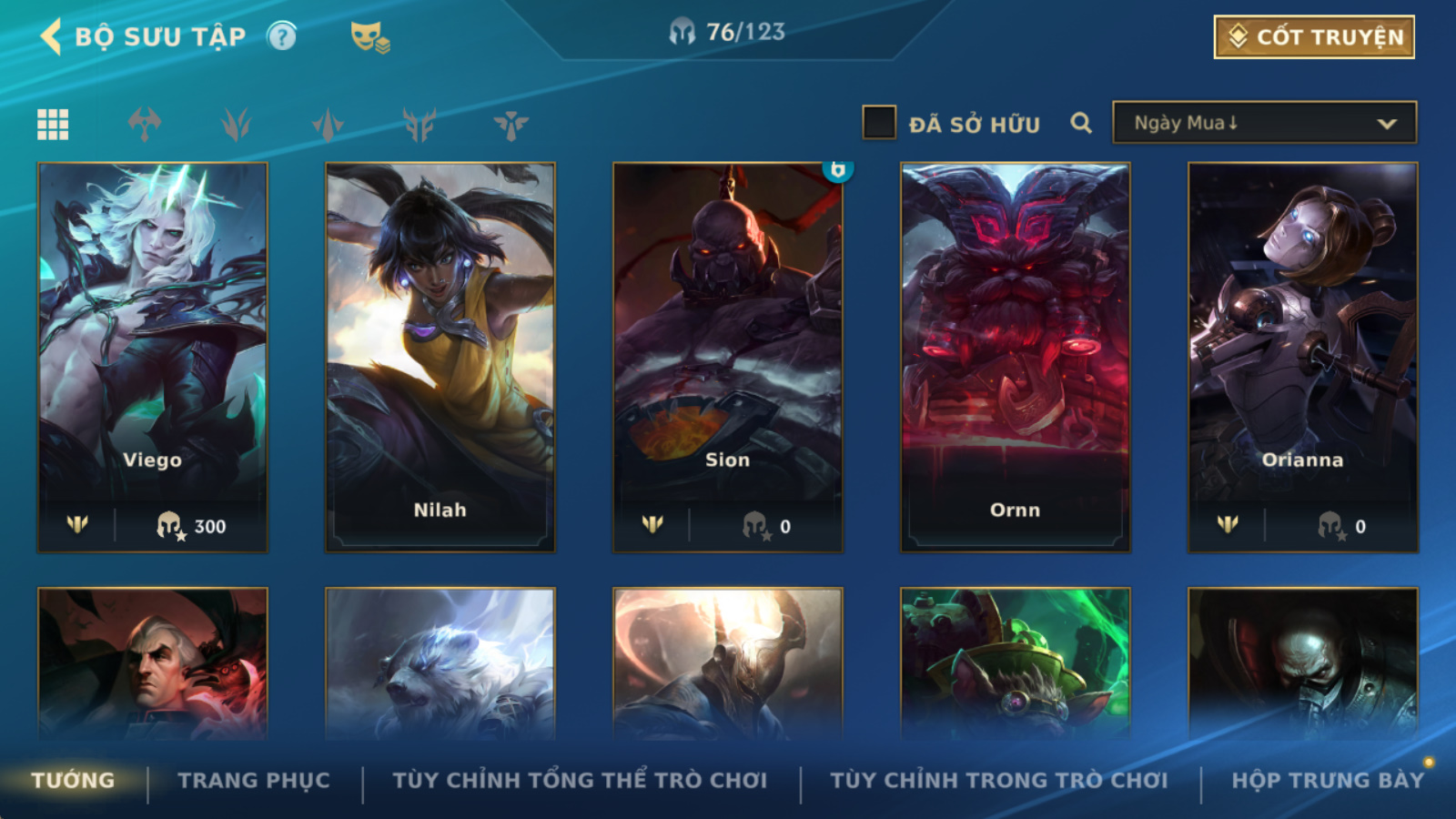Screen dimensions: 1456x819
Task: Filter champions by the third role icon
Action: click(328, 125)
